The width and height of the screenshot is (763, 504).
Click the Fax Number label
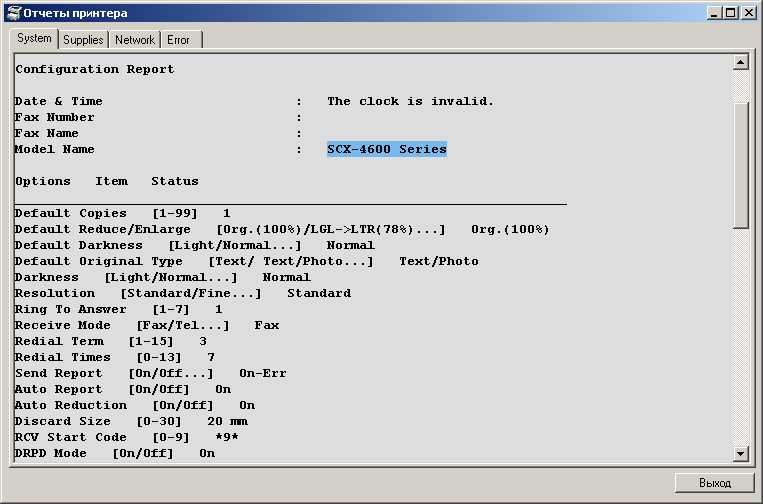[x=54, y=117]
